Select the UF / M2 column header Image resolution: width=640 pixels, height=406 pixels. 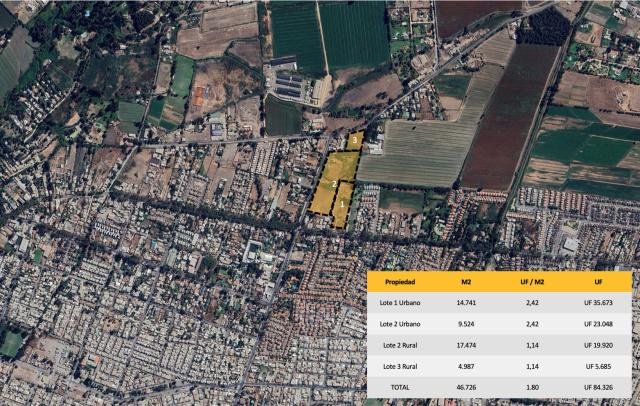(x=531, y=282)
